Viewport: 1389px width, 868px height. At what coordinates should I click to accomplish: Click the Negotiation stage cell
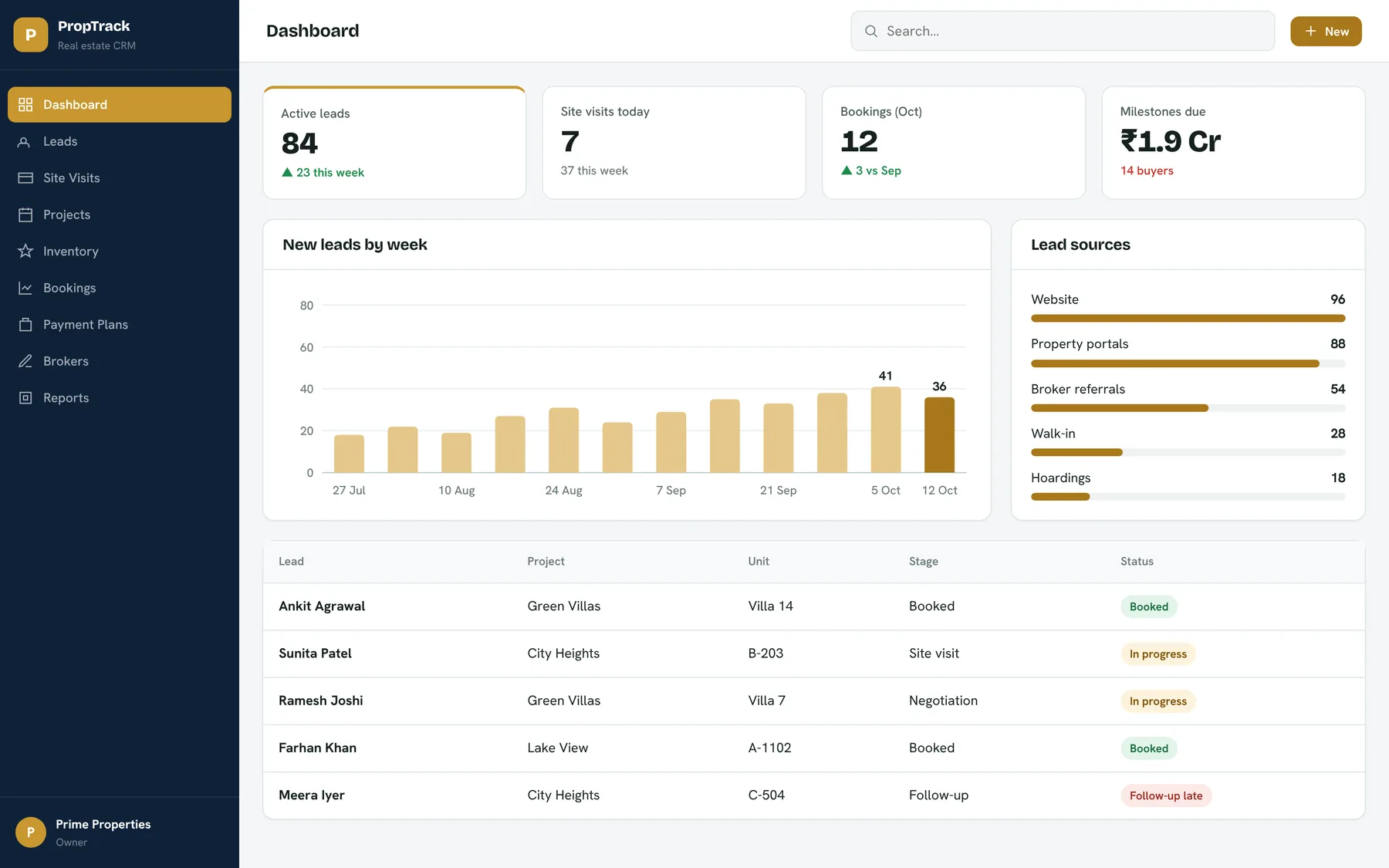pyautogui.click(x=943, y=700)
